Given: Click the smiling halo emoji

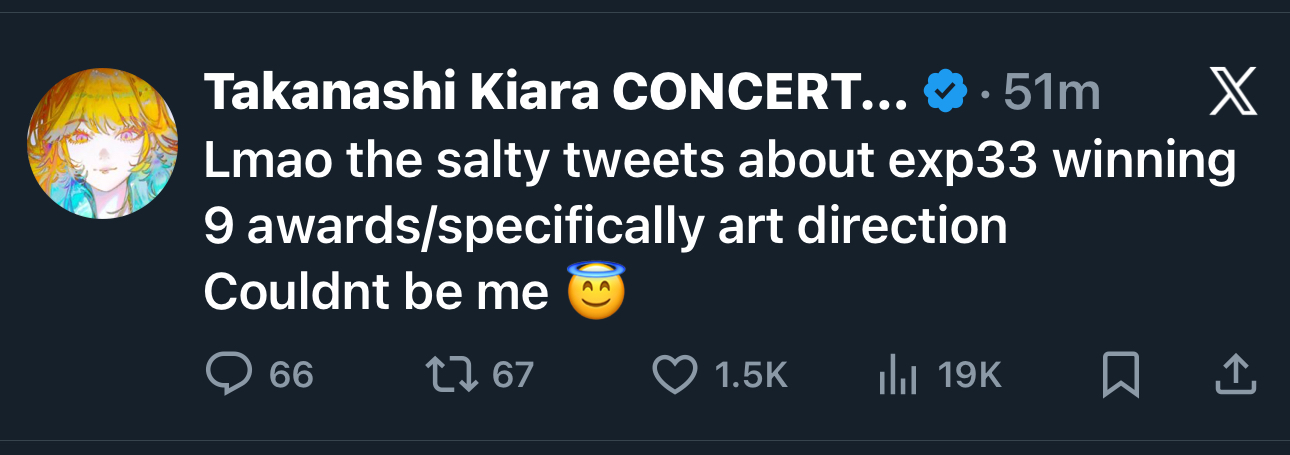Looking at the screenshot, I should [596, 291].
